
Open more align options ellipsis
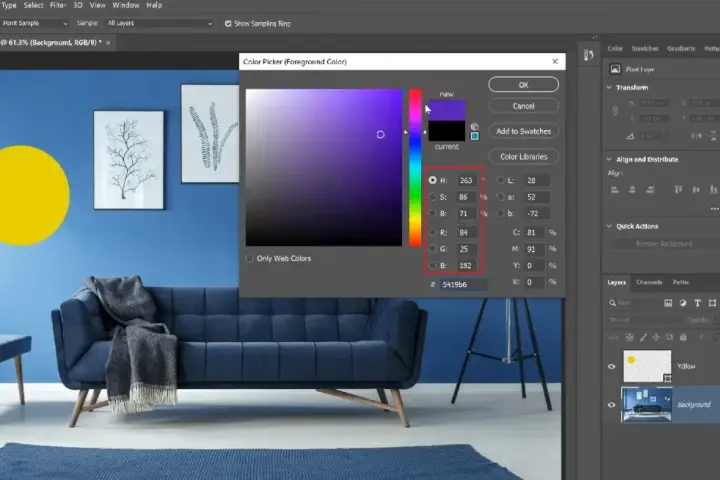tap(714, 209)
